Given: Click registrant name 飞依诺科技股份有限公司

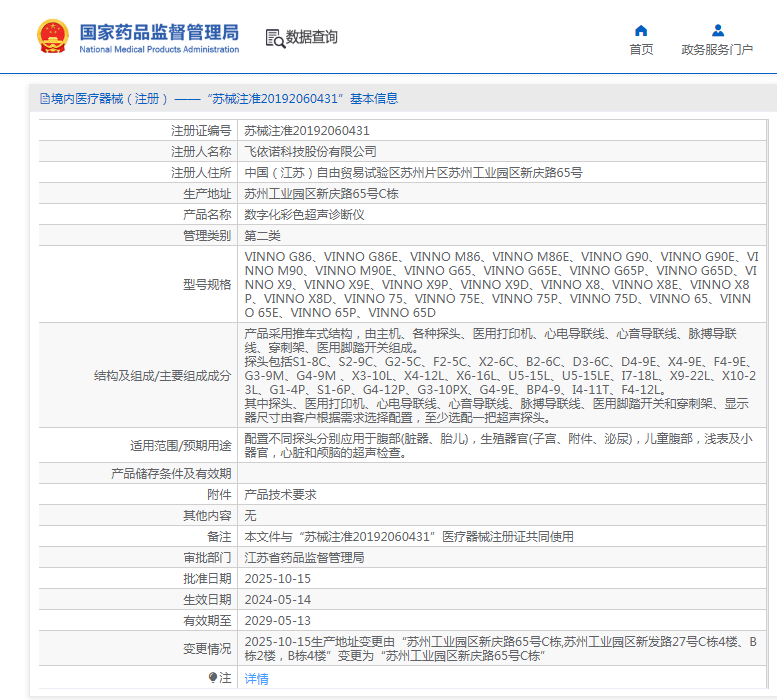Looking at the screenshot, I should click(311, 151).
